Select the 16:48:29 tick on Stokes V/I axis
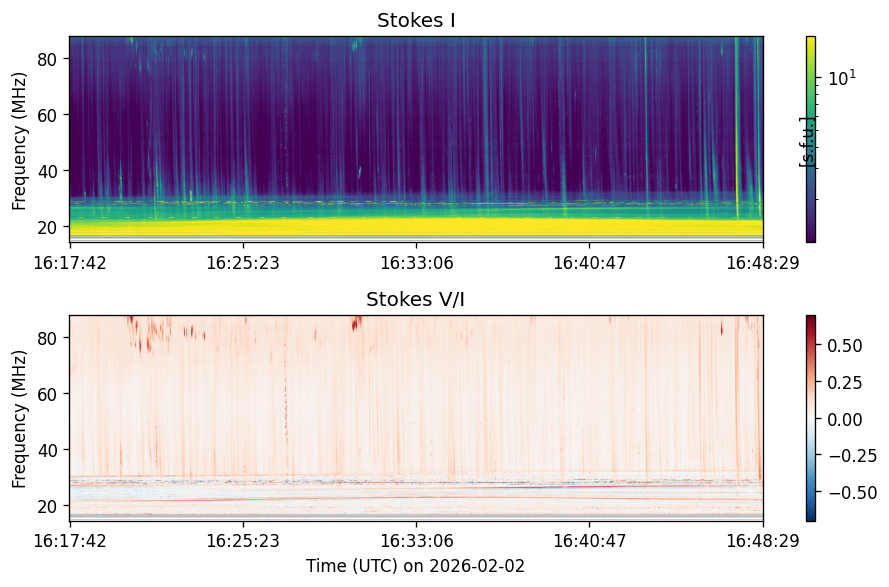The width and height of the screenshot is (889, 587). coord(763,540)
